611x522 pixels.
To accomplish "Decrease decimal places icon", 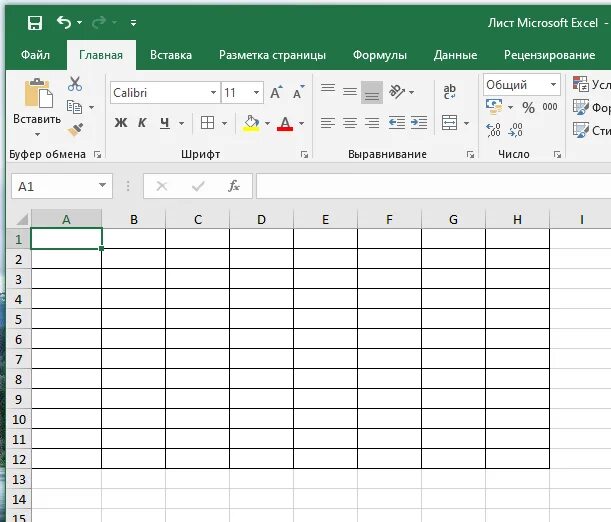I will click(516, 130).
